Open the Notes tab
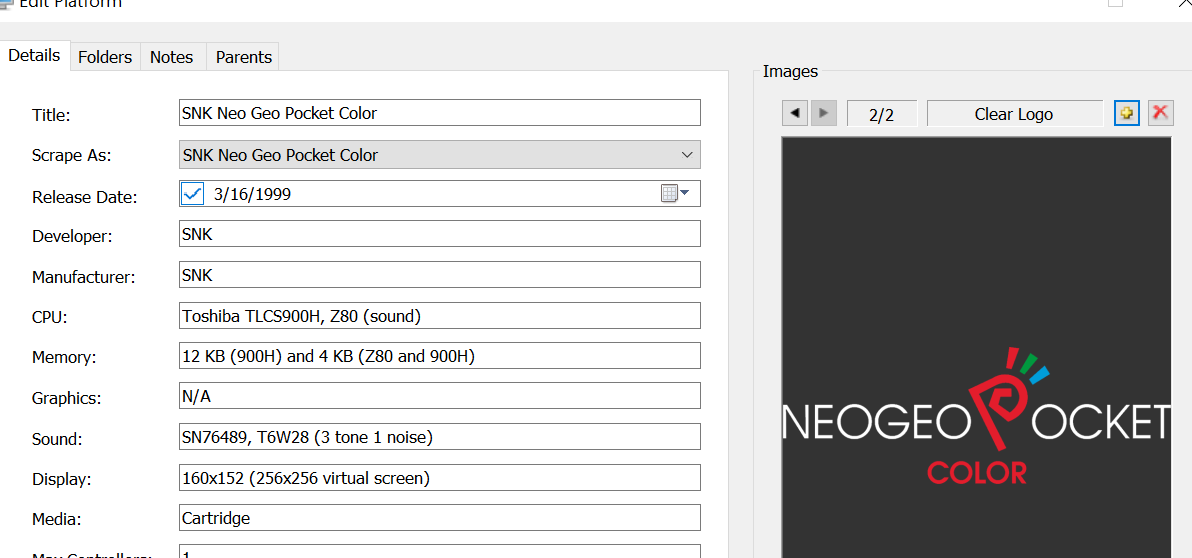The height and width of the screenshot is (558, 1192). click(172, 57)
